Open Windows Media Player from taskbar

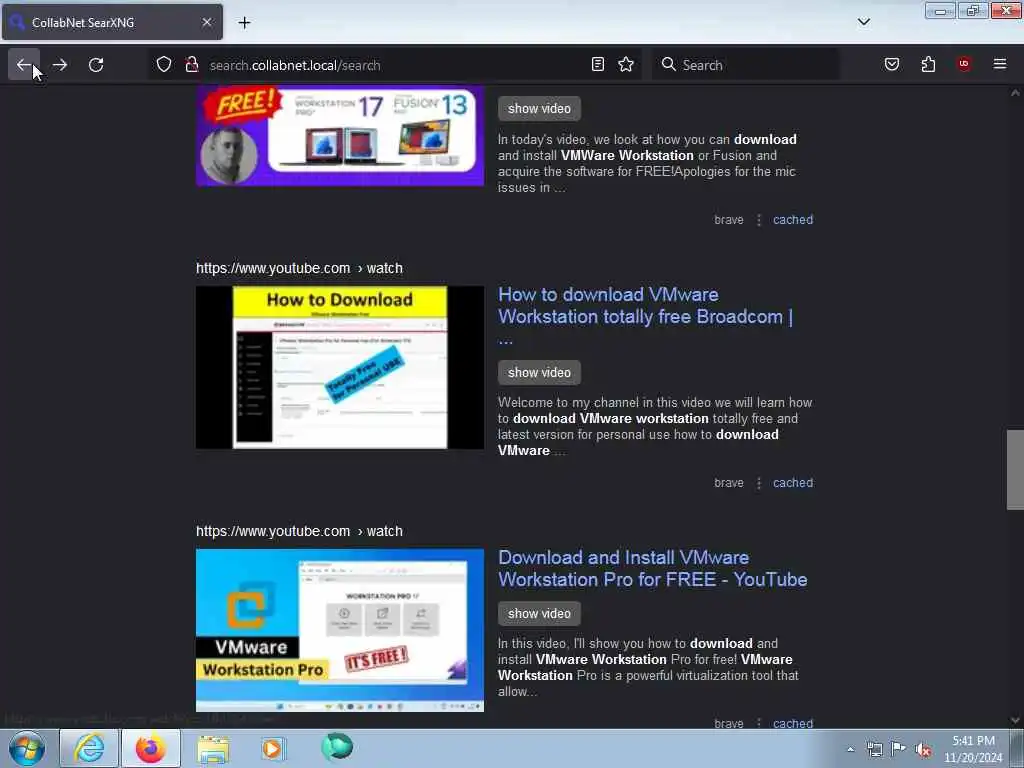click(x=273, y=748)
